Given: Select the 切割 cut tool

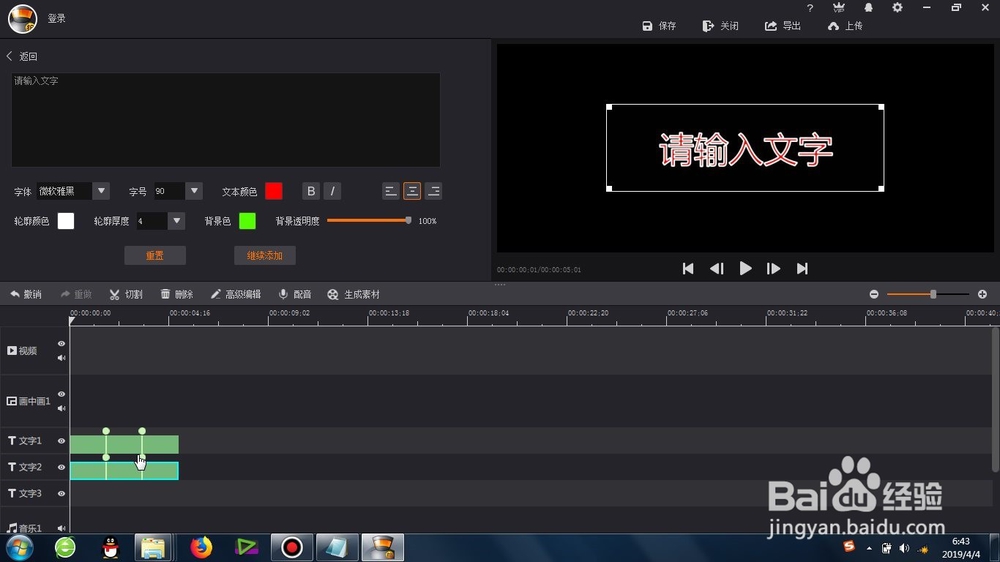Looking at the screenshot, I should (x=126, y=294).
